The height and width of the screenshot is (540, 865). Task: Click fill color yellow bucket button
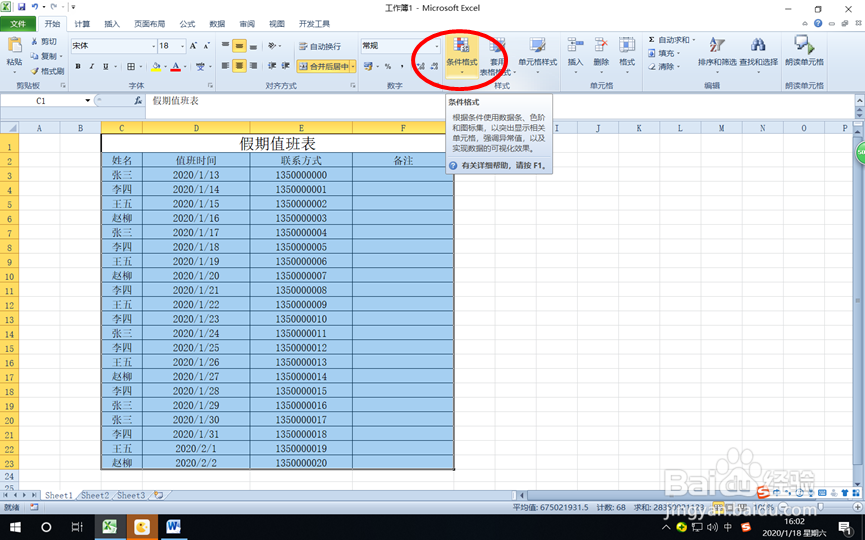(156, 66)
